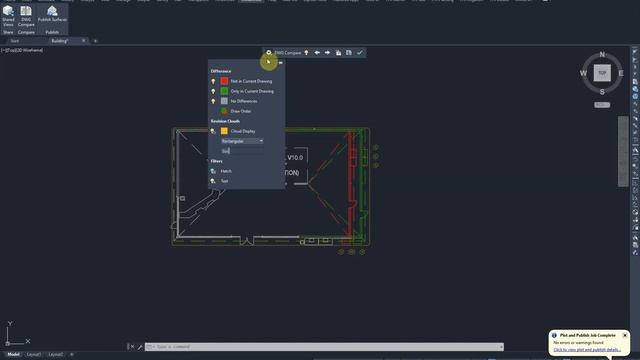The height and width of the screenshot is (360, 640).
Task: Change the green Only in Current Drawing color
Action: [224, 91]
